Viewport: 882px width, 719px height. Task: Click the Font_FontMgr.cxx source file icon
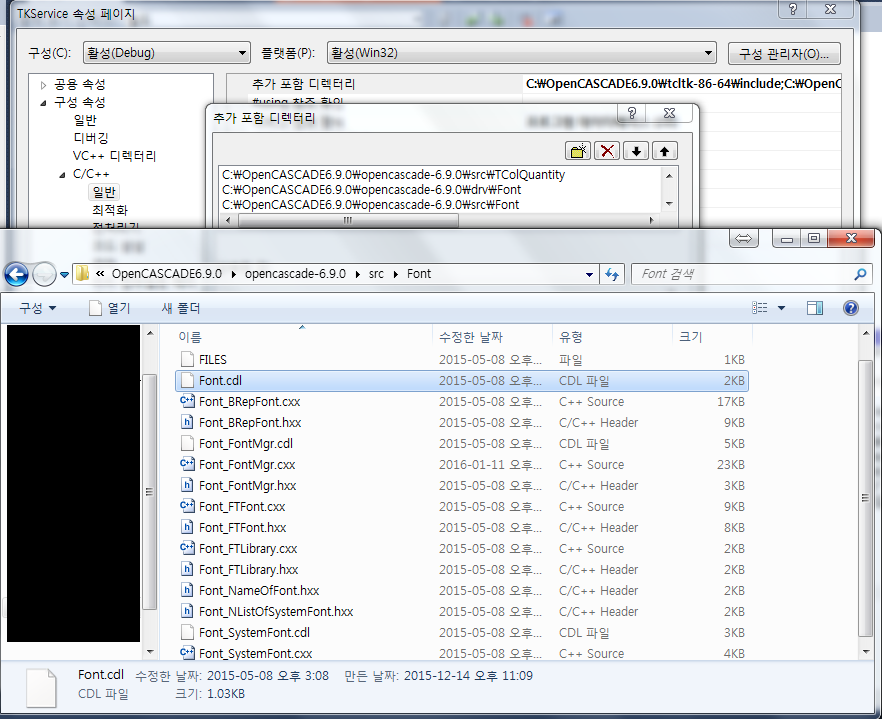[187, 464]
